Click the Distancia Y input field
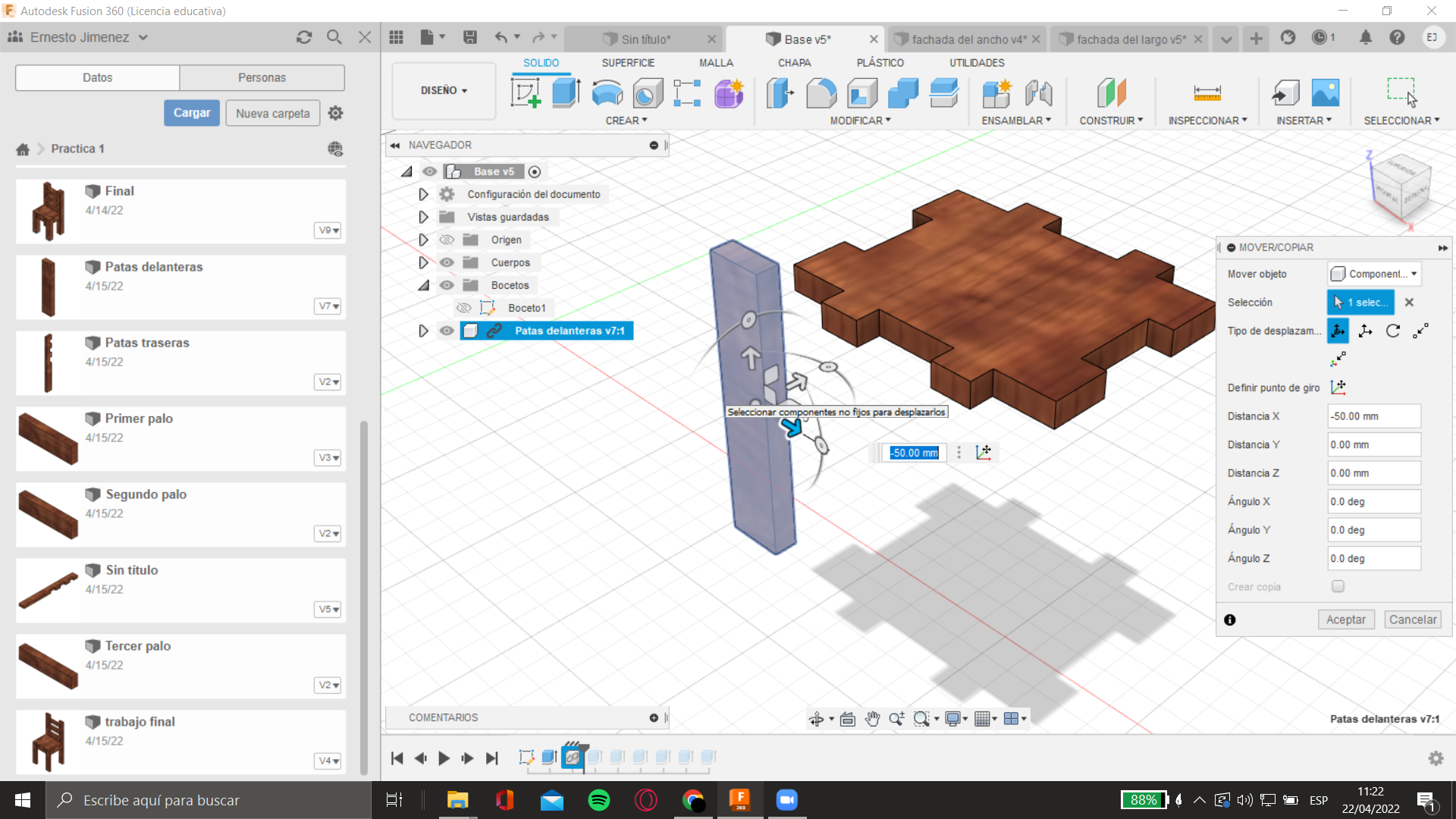Screen dimensions: 1456x819 [x=1373, y=444]
